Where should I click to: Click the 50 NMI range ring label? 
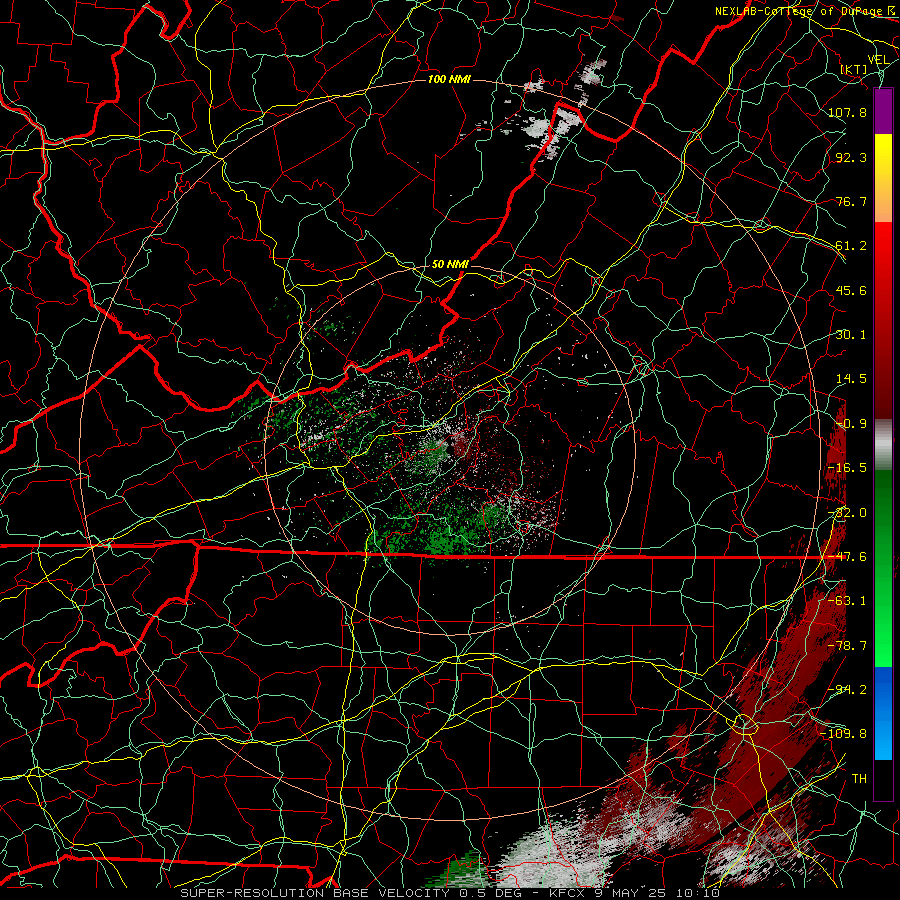pyautogui.click(x=450, y=265)
